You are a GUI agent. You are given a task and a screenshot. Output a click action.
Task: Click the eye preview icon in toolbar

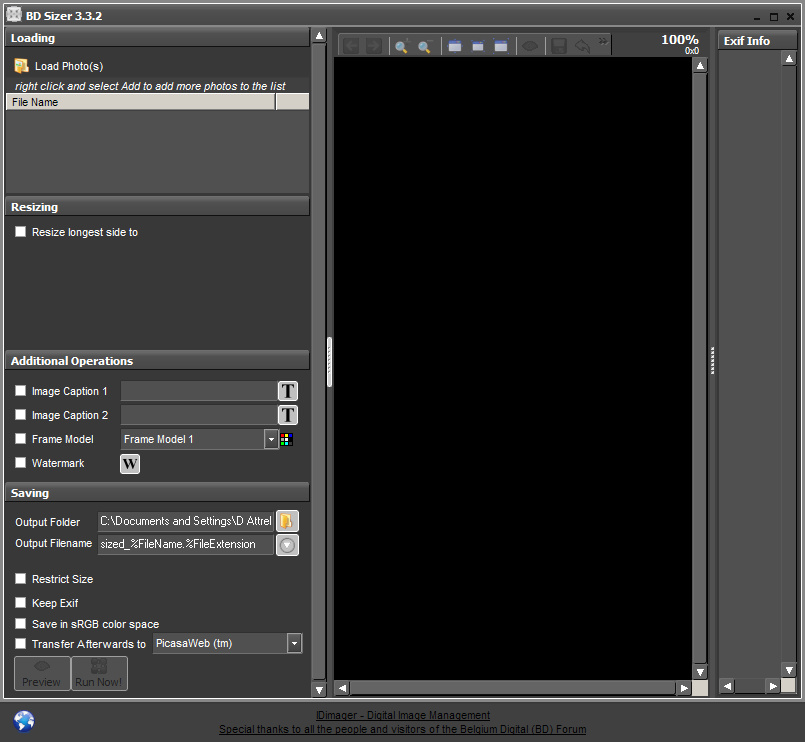(x=530, y=47)
